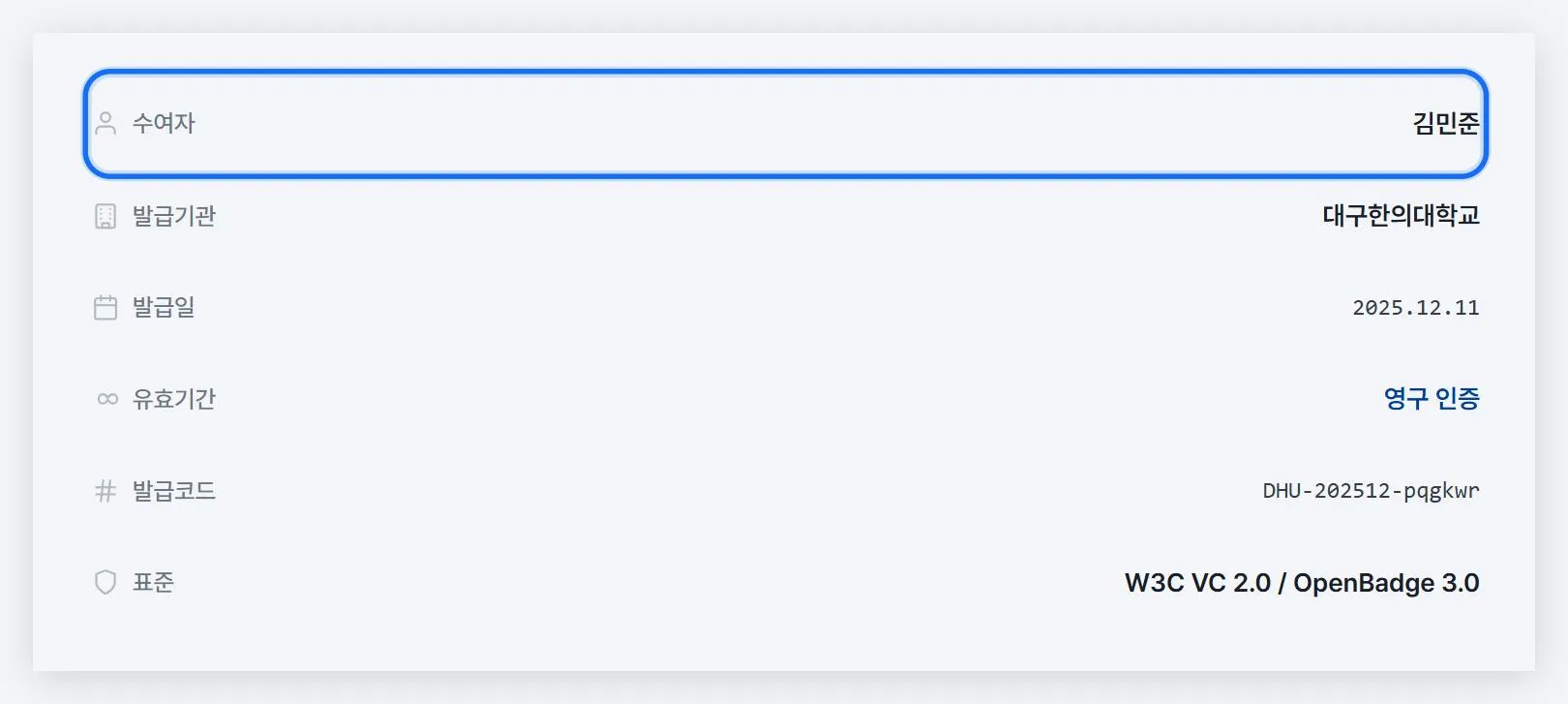Click the highlighted 수여자 row
Screen dimensions: 1568x704
[785, 123]
